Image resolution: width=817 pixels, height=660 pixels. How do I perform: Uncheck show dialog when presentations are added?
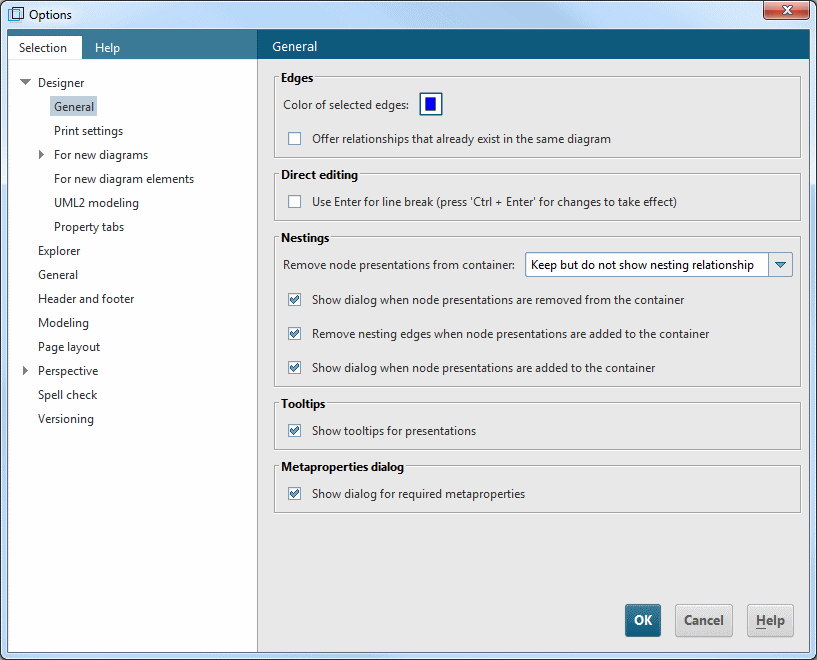[294, 368]
